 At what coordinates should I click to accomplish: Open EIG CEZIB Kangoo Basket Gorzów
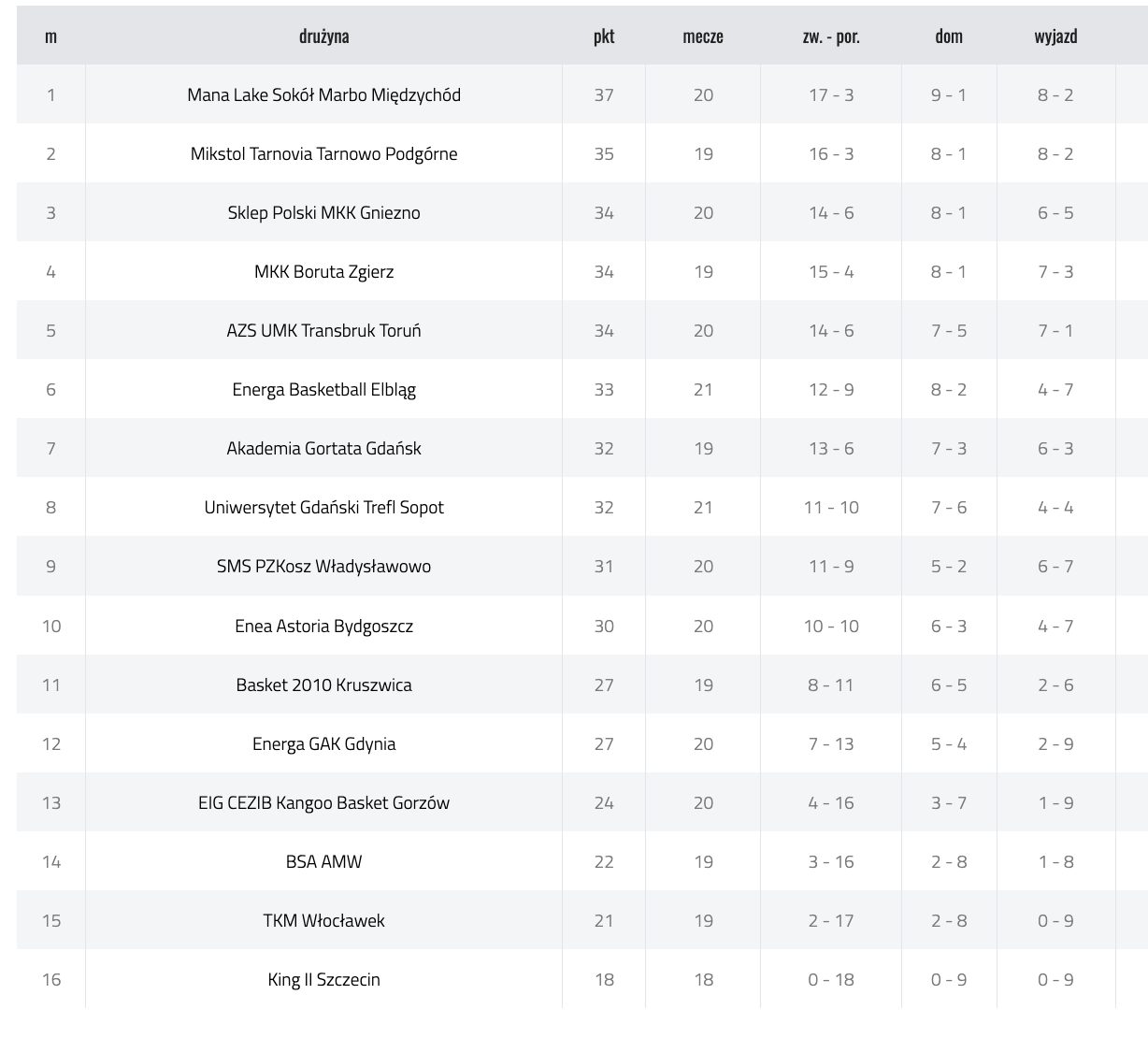click(x=323, y=802)
